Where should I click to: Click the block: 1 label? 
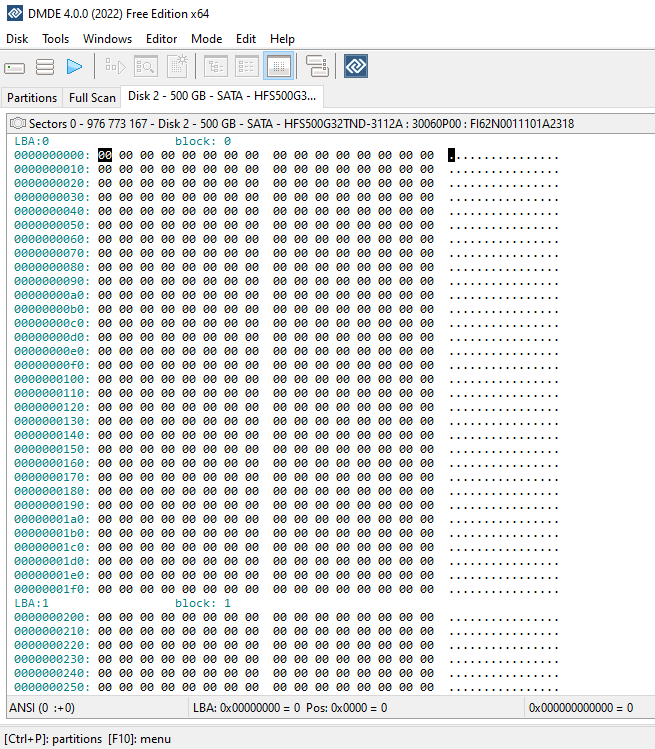[203, 603]
